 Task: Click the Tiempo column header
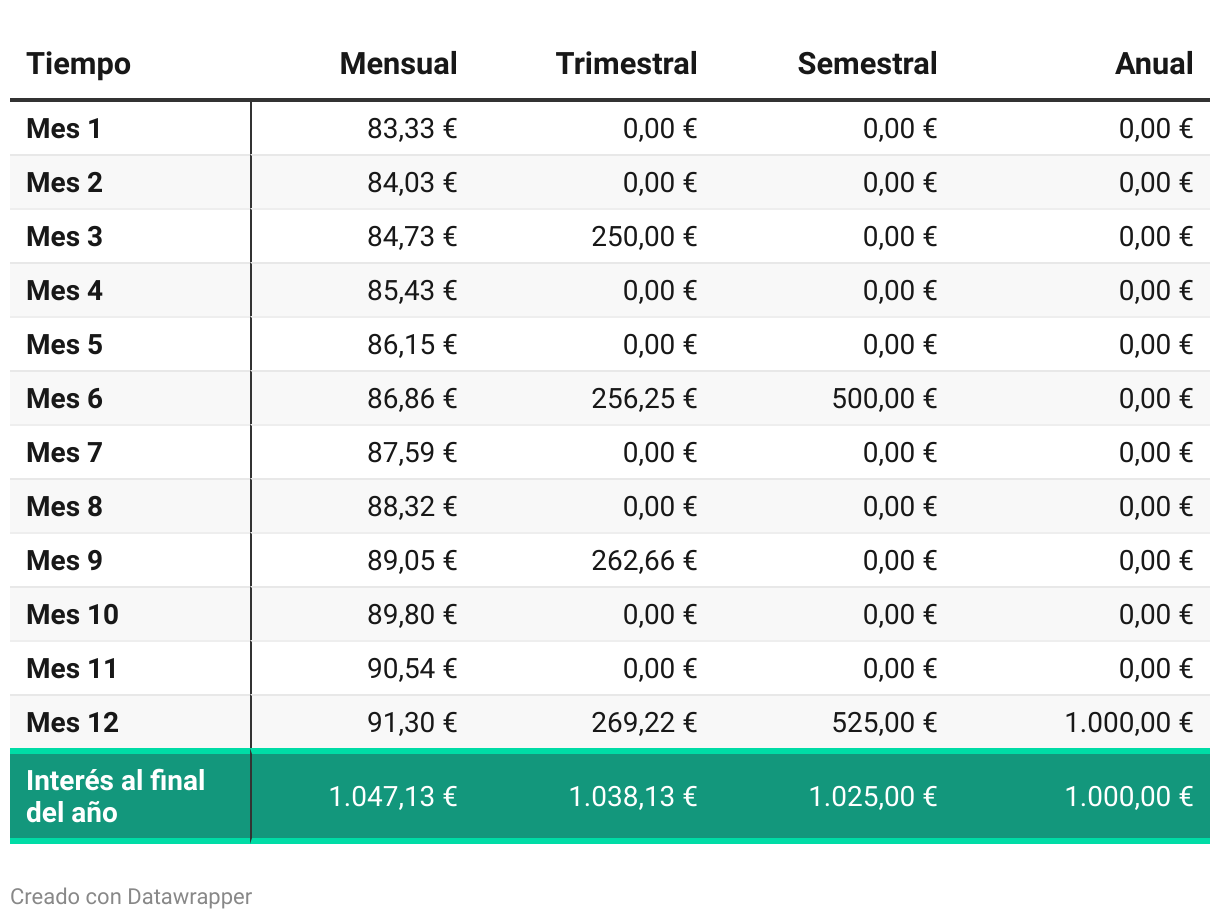coord(78,64)
